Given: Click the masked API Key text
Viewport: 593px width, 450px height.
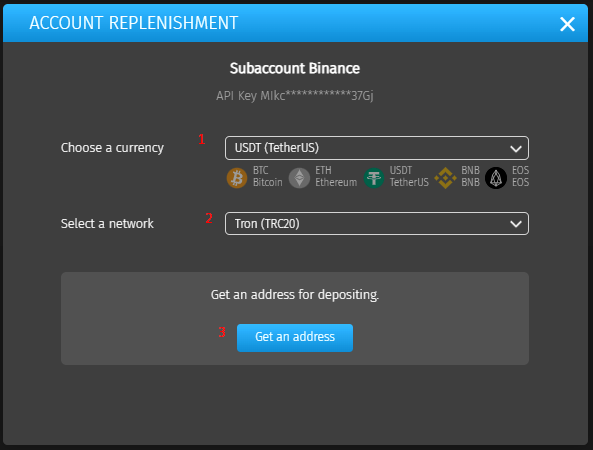Looking at the screenshot, I should [x=295, y=96].
